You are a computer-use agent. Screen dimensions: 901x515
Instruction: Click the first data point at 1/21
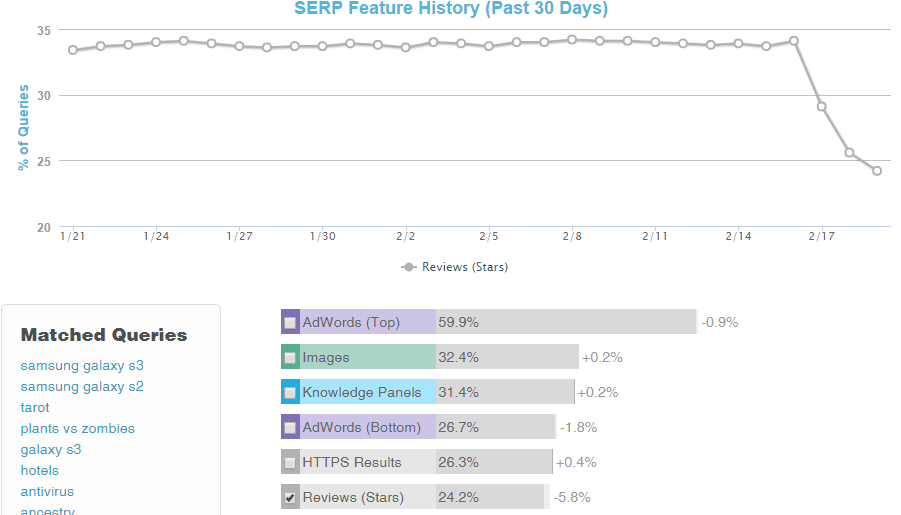click(73, 50)
